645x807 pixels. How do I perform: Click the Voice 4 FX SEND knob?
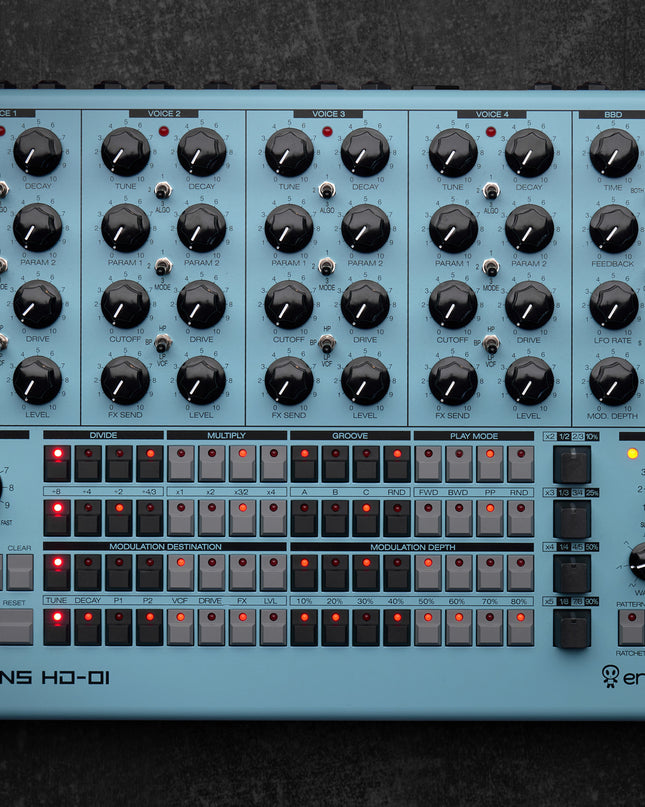[453, 380]
